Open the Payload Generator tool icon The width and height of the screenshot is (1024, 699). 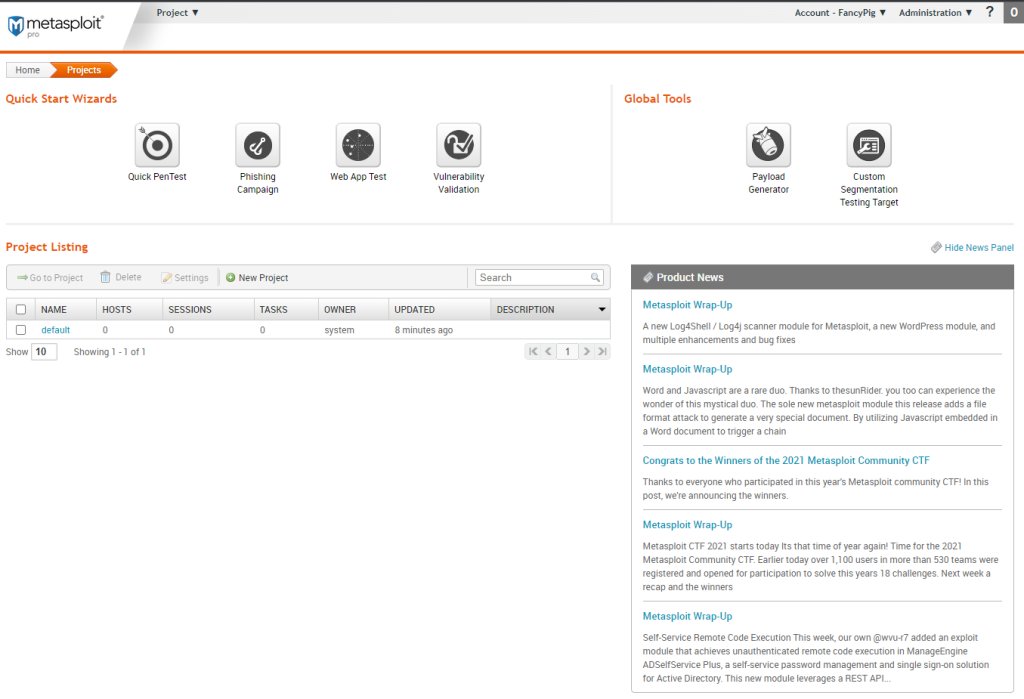tap(769, 145)
